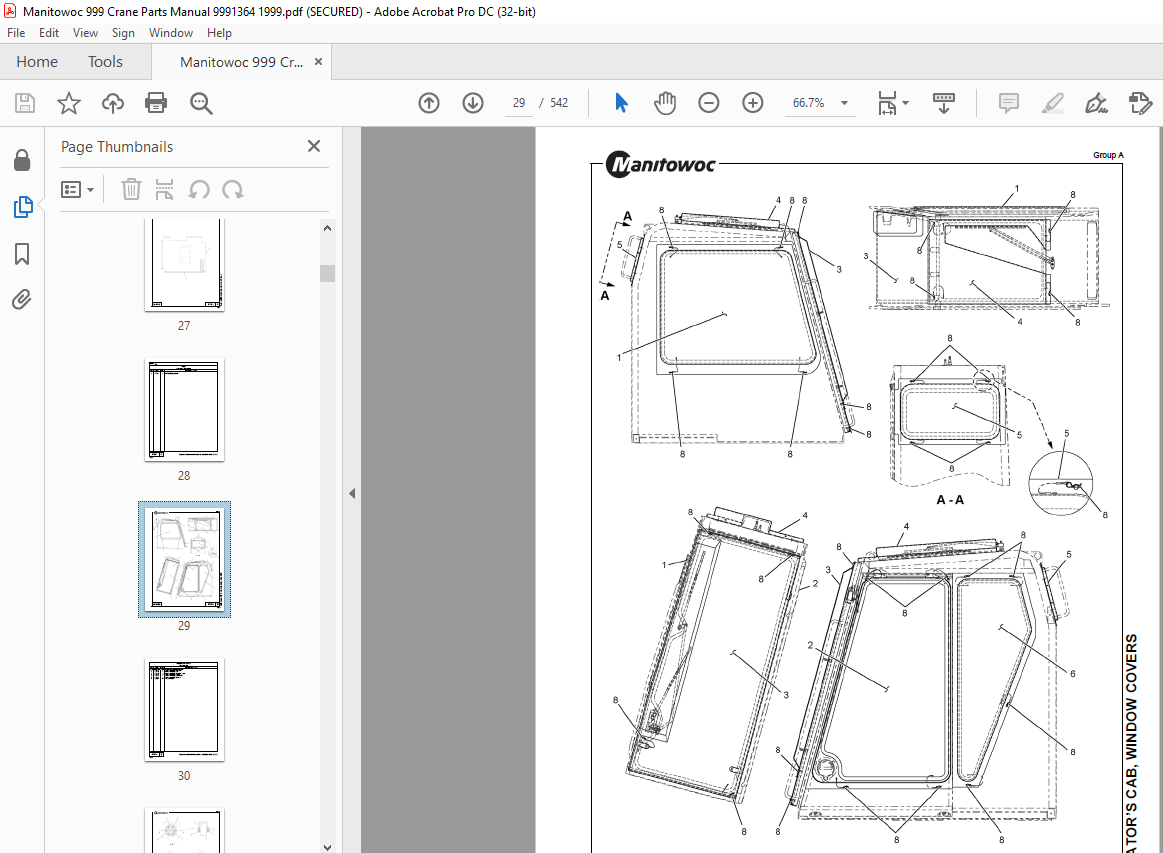
Task: Switch to the Home tab
Action: [37, 62]
